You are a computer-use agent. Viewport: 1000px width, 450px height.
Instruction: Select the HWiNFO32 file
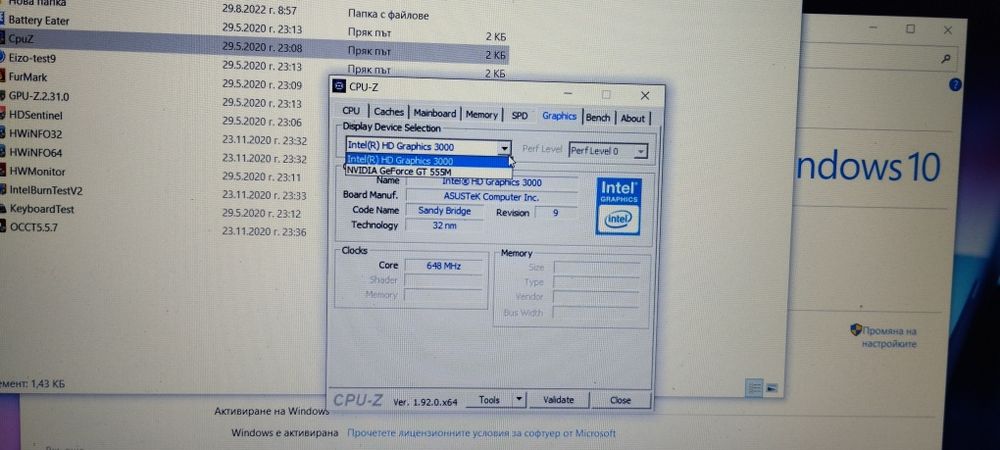click(35, 134)
